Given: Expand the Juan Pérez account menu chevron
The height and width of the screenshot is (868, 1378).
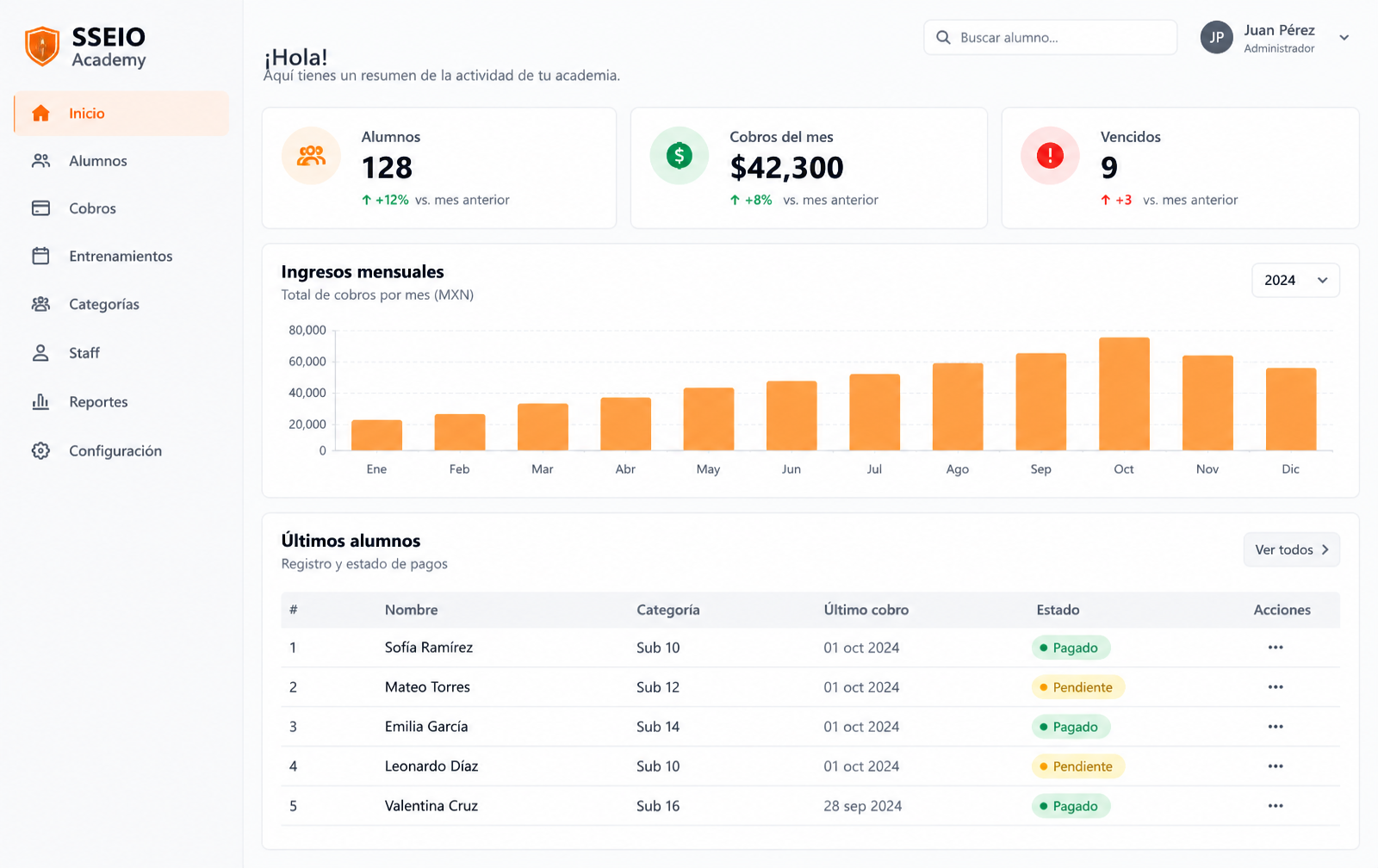Looking at the screenshot, I should coord(1344,38).
